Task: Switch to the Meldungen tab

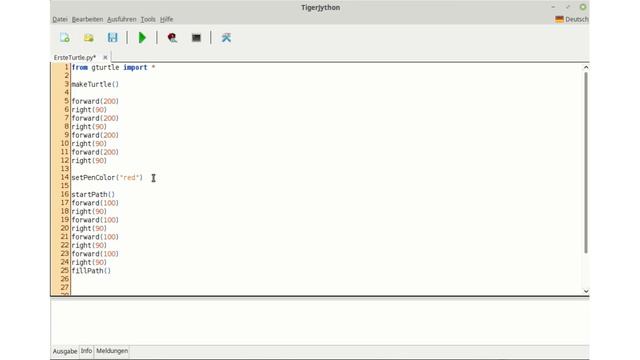Action: coord(112,351)
